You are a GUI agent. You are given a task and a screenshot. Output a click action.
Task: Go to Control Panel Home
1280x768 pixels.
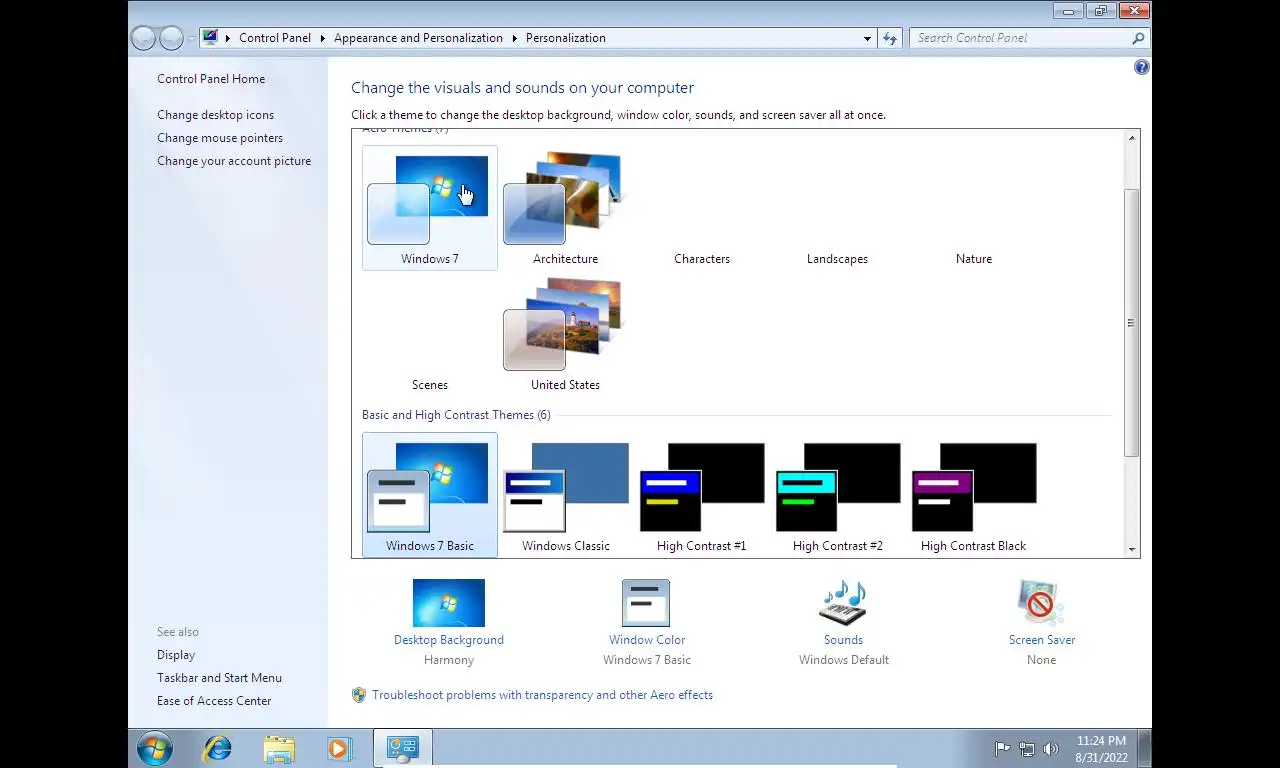pos(211,79)
